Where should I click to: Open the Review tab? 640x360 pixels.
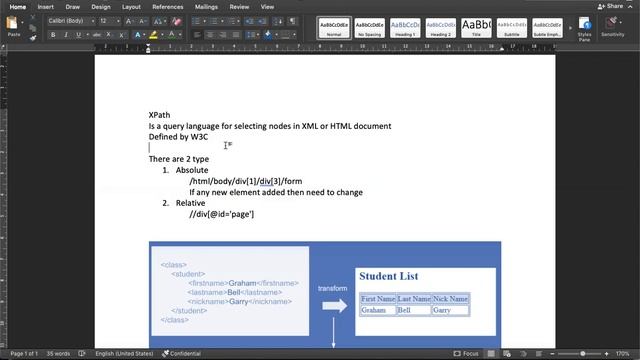pyautogui.click(x=239, y=7)
